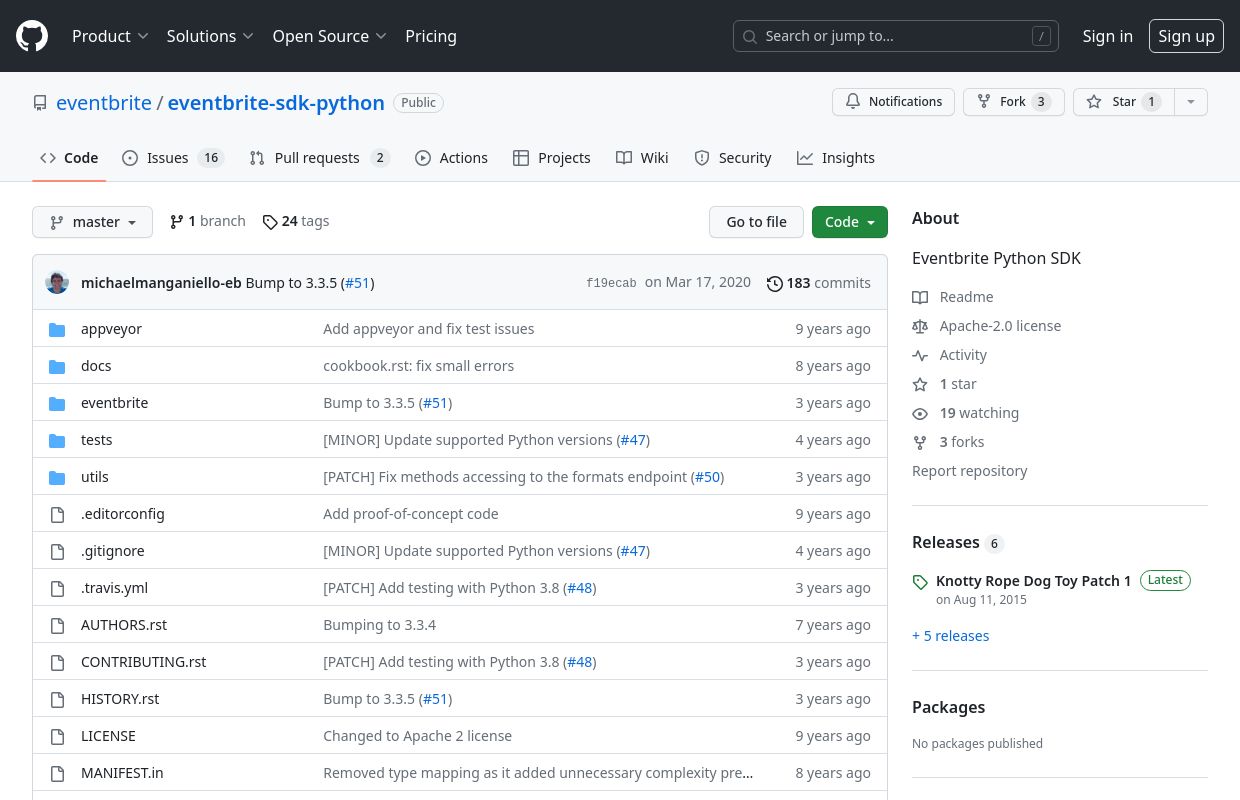Select the Code tab
The height and width of the screenshot is (800, 1240).
click(69, 158)
